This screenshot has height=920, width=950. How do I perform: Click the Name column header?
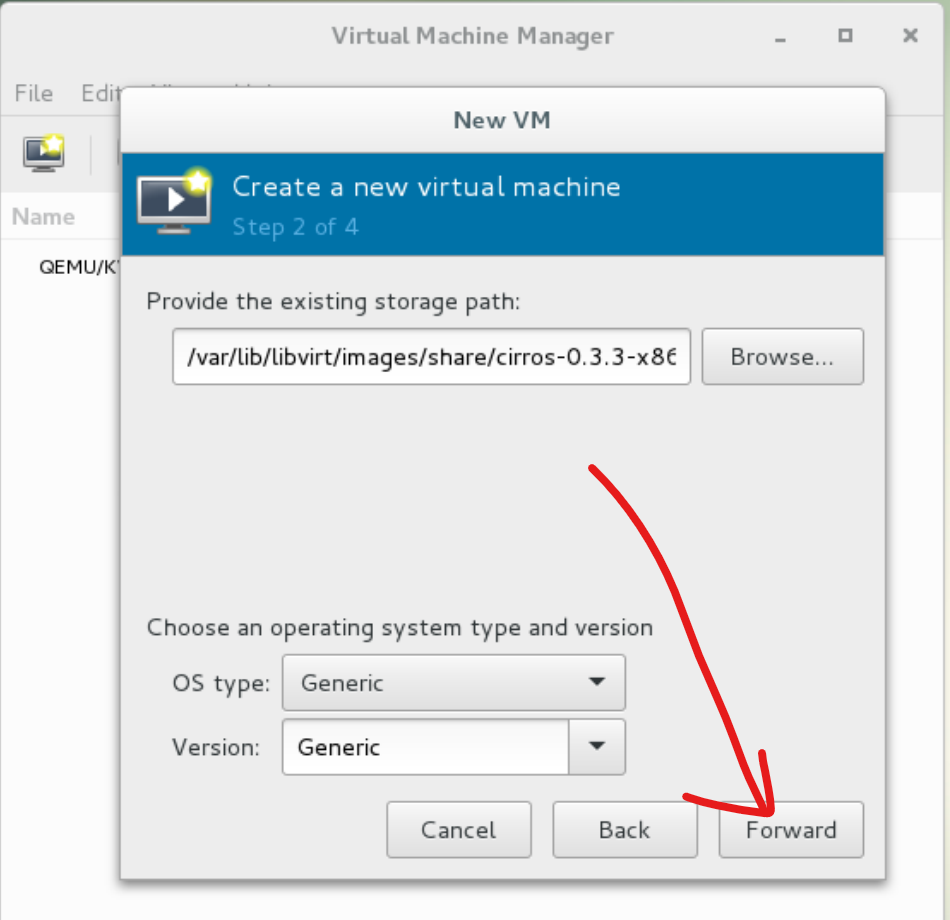[43, 216]
